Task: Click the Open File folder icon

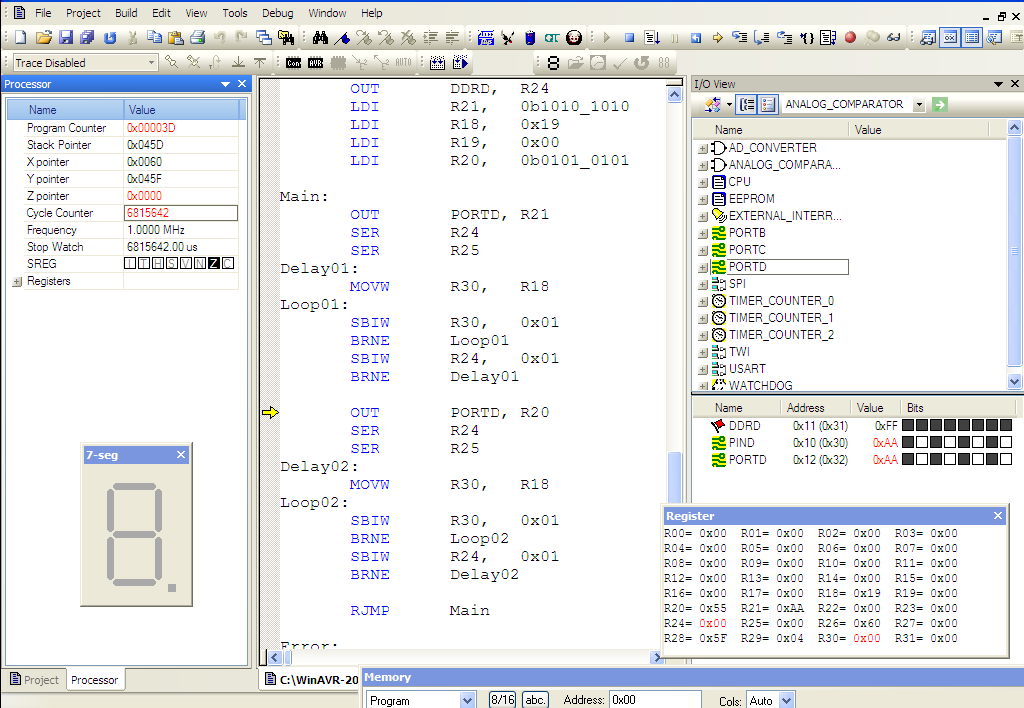Action: tap(43, 38)
